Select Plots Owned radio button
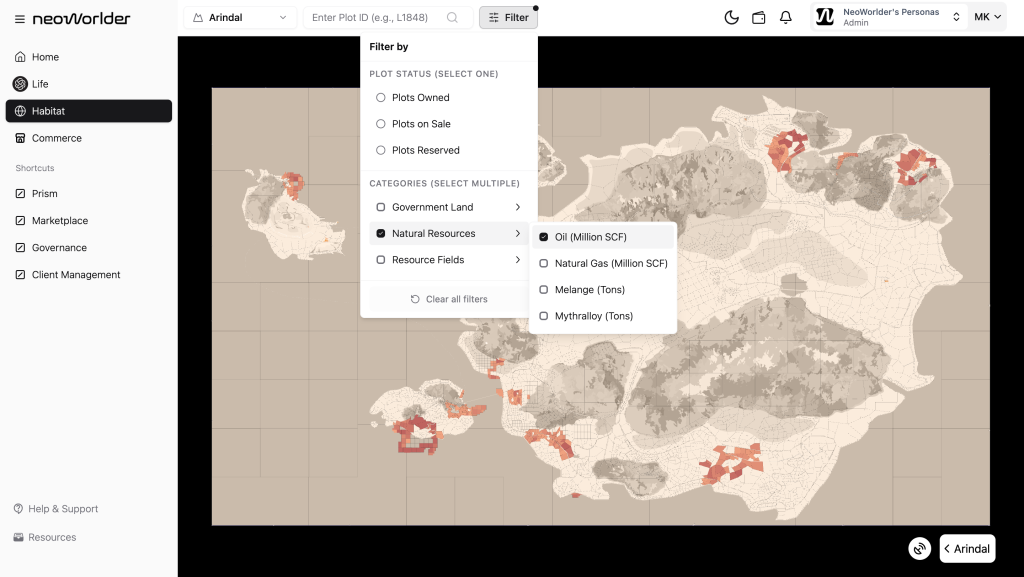This screenshot has width=1024, height=577. (x=381, y=97)
